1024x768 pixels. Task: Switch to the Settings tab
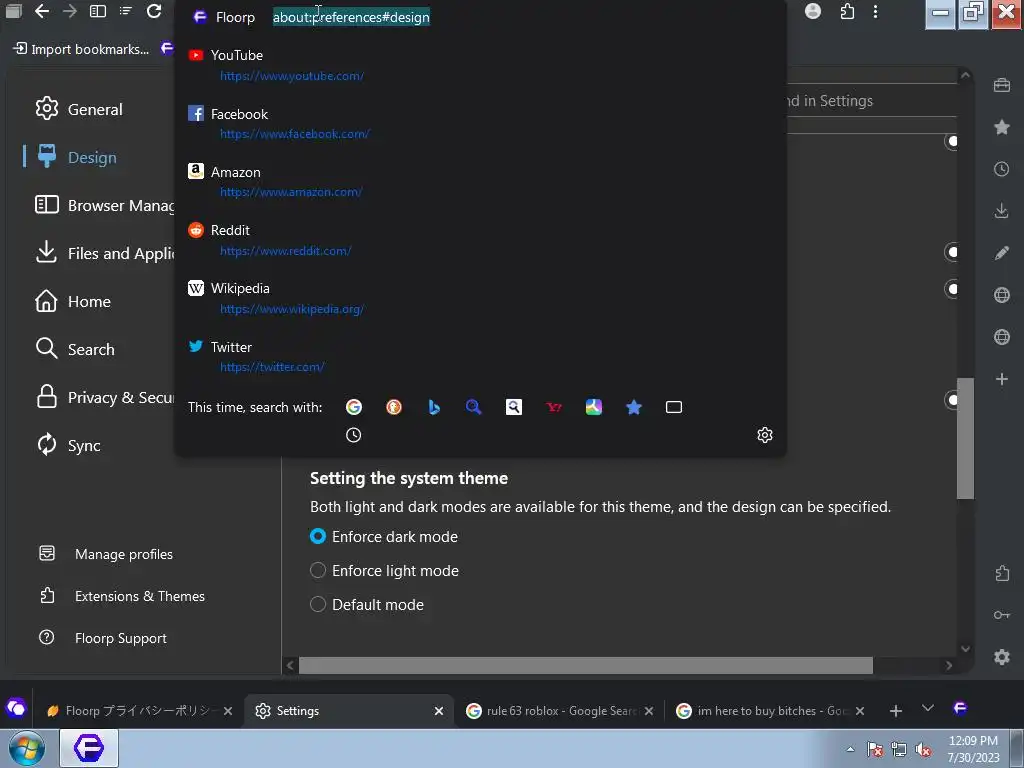[x=349, y=711]
